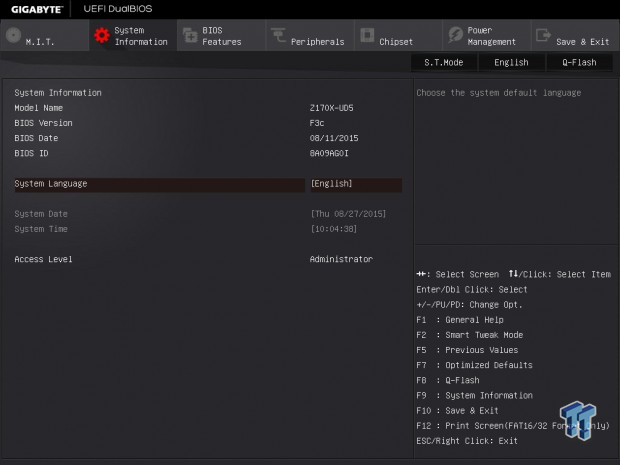
Task: Open Power Management tab
Action: pyautogui.click(x=487, y=36)
